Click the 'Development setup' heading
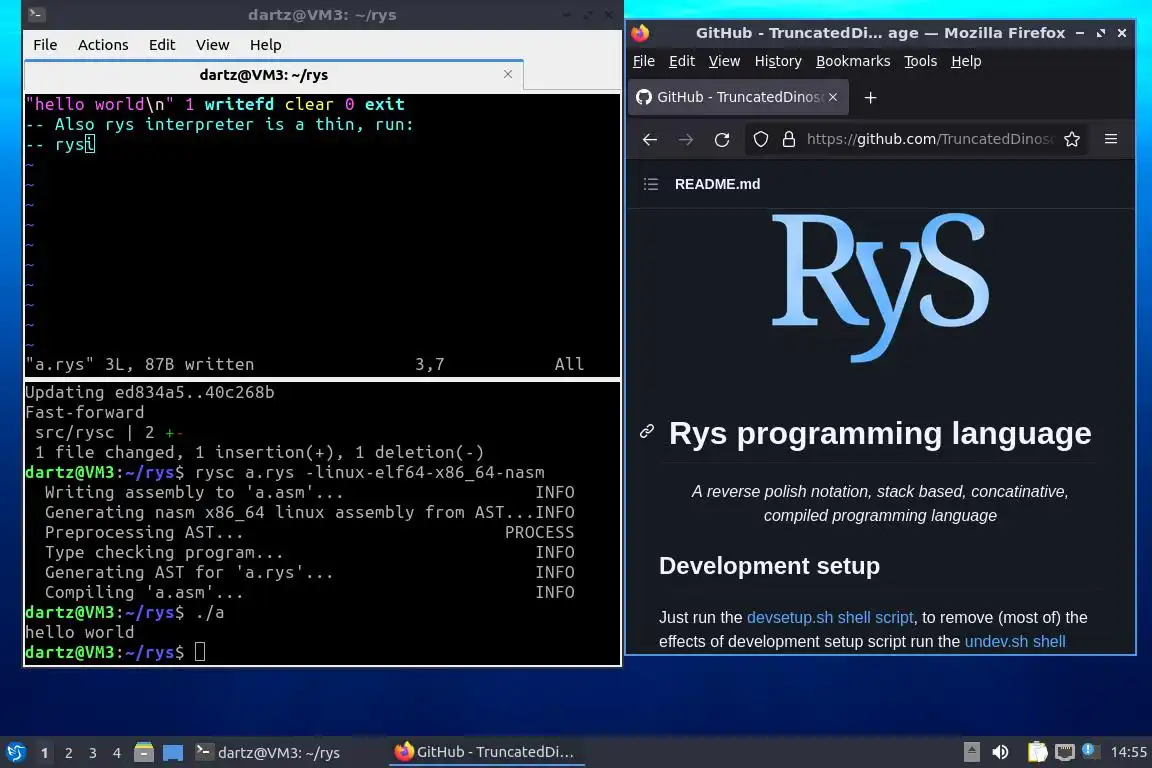This screenshot has height=768, width=1152. click(x=768, y=566)
